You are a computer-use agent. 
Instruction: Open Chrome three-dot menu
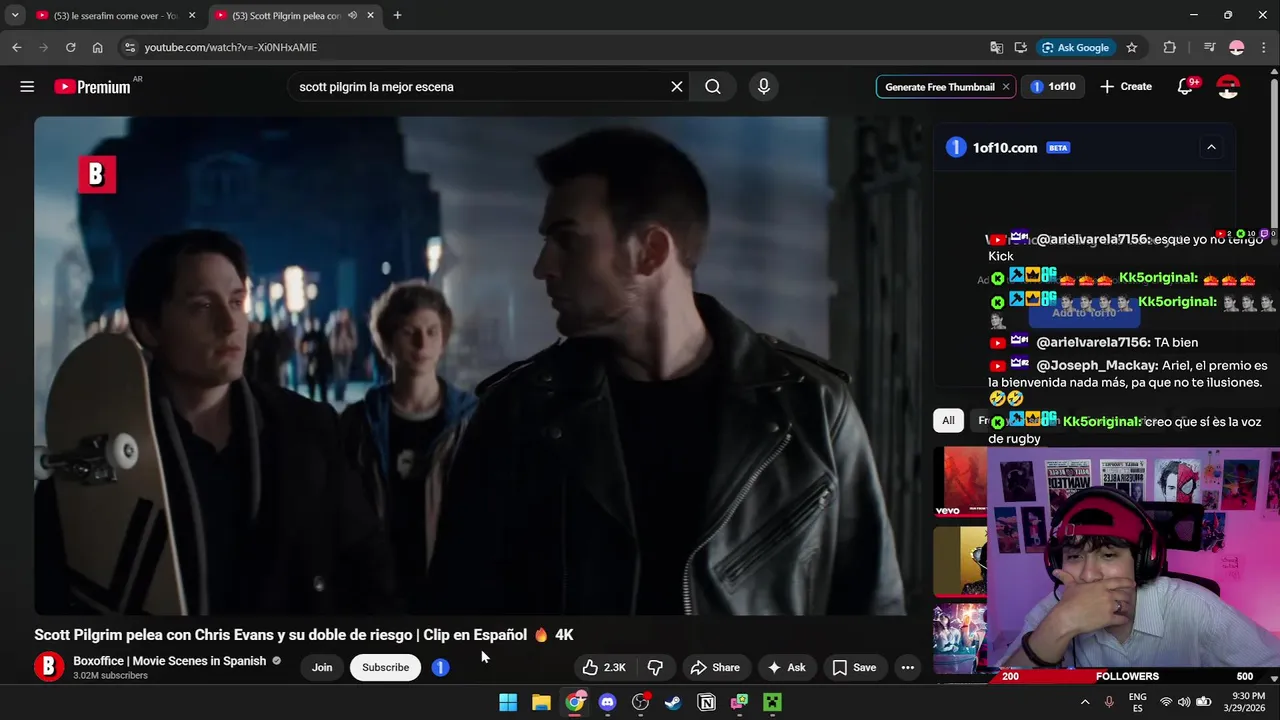[x=1263, y=47]
